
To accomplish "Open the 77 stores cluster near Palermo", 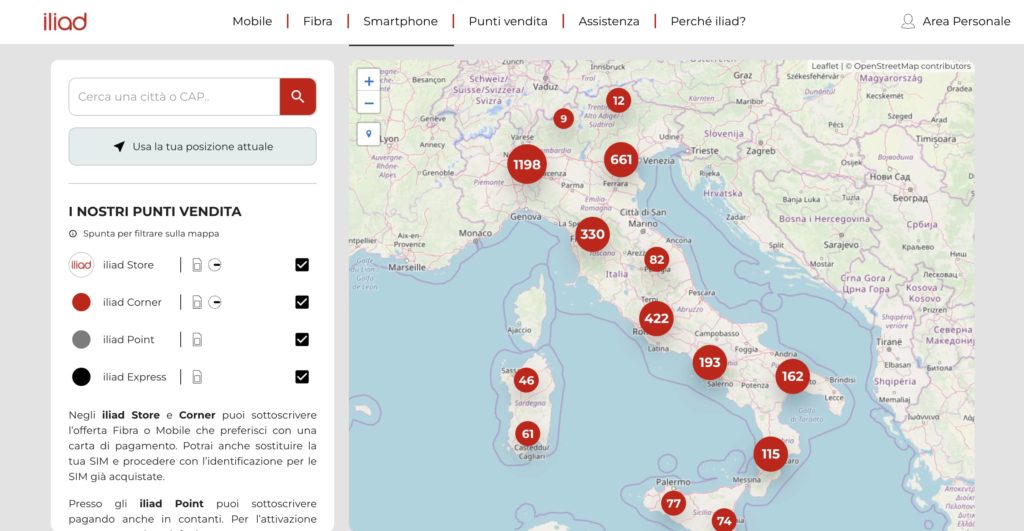I will click(x=673, y=504).
